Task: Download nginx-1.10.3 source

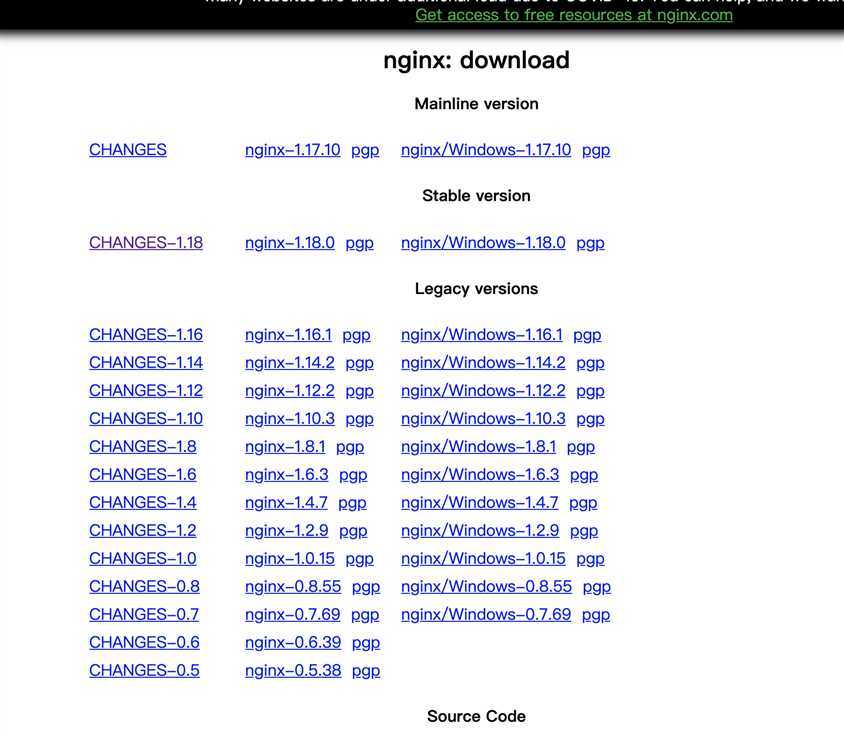Action: [290, 419]
